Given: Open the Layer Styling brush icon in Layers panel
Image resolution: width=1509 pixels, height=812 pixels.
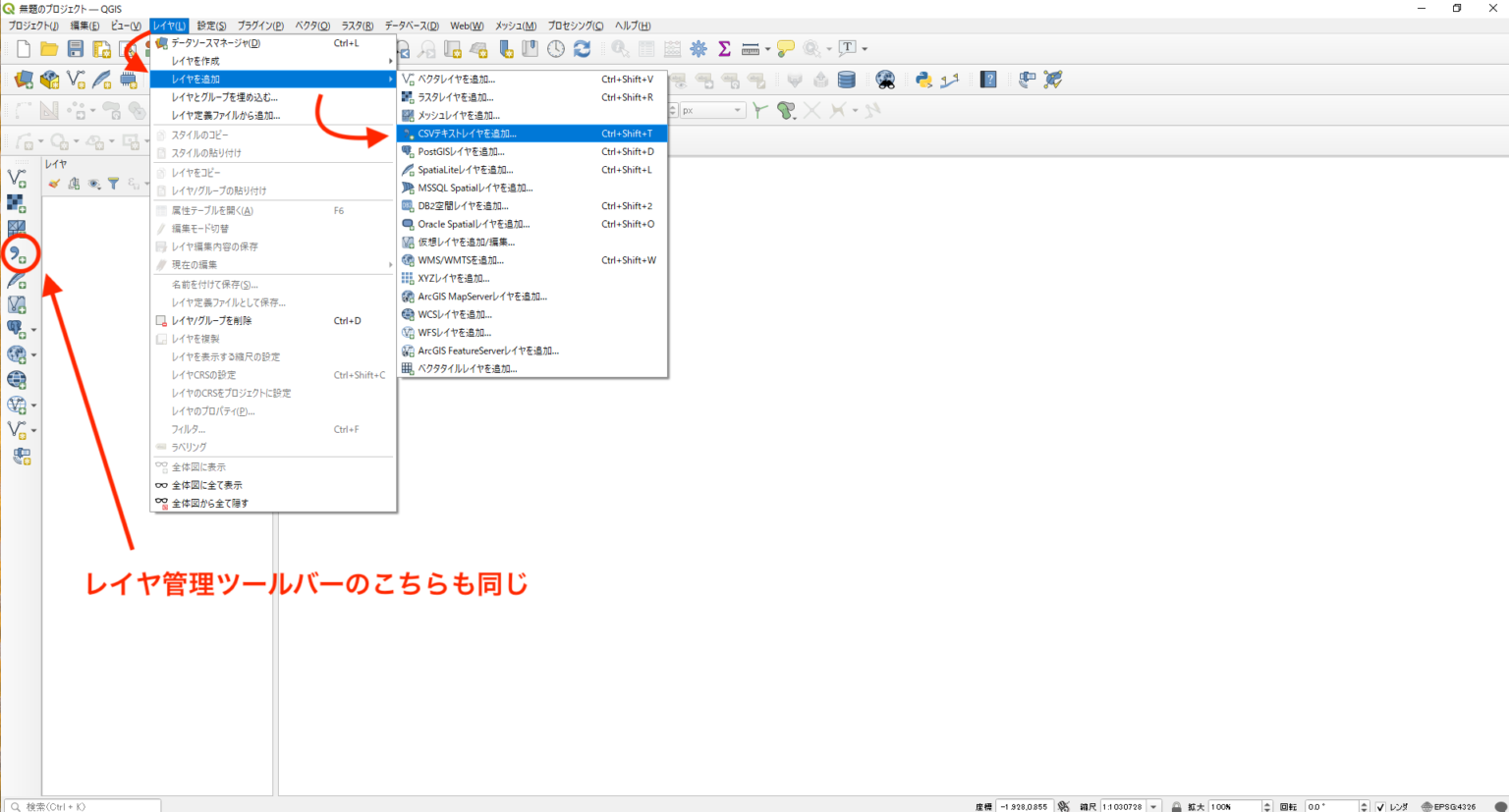Looking at the screenshot, I should 55,184.
